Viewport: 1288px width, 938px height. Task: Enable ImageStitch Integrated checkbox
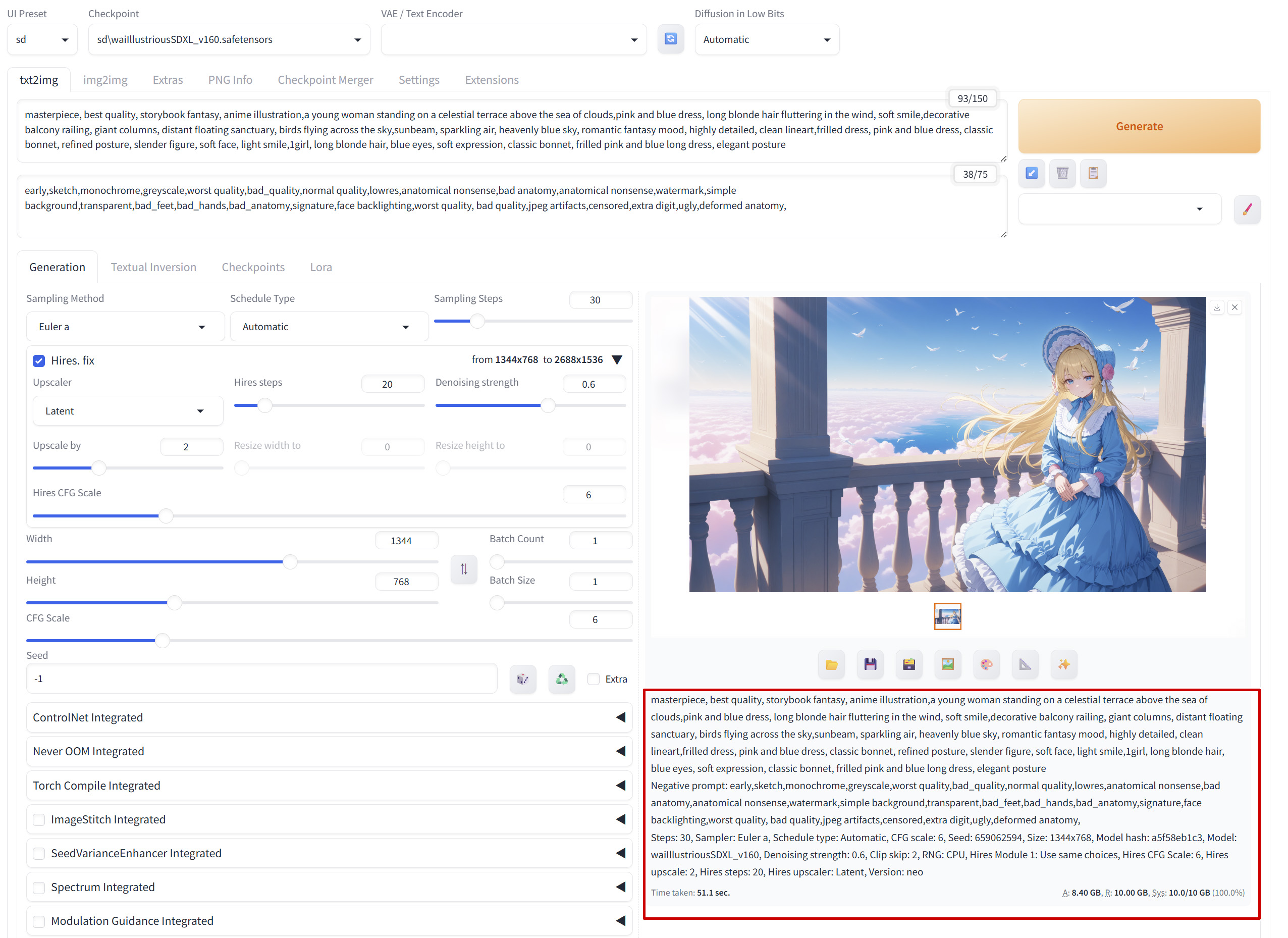click(x=39, y=819)
